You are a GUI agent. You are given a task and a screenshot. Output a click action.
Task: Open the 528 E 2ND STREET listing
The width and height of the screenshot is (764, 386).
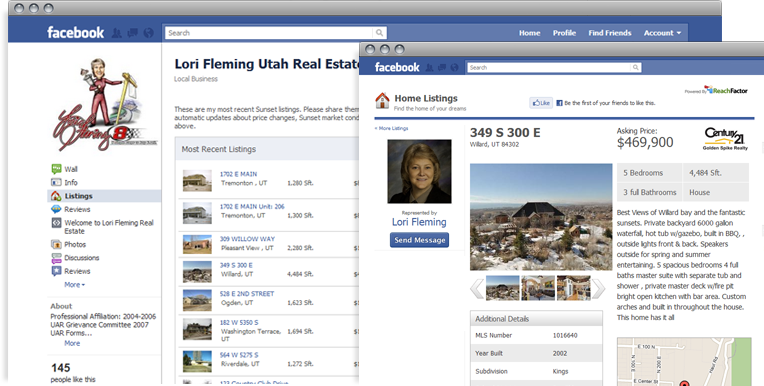click(247, 294)
